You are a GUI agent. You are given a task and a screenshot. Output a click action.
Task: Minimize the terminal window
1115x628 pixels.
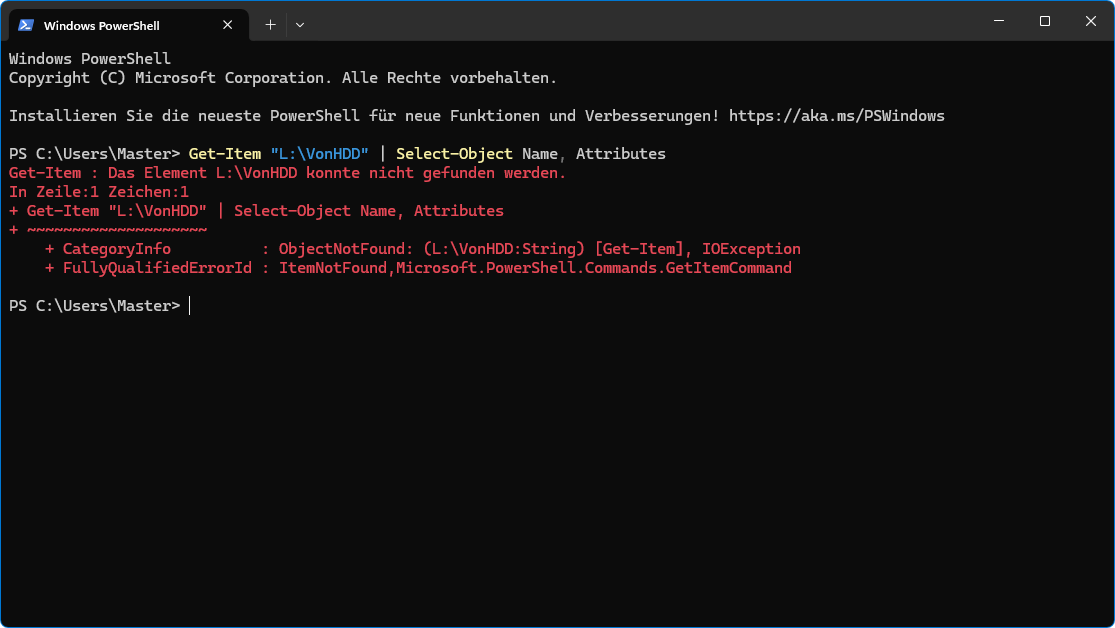click(x=999, y=21)
